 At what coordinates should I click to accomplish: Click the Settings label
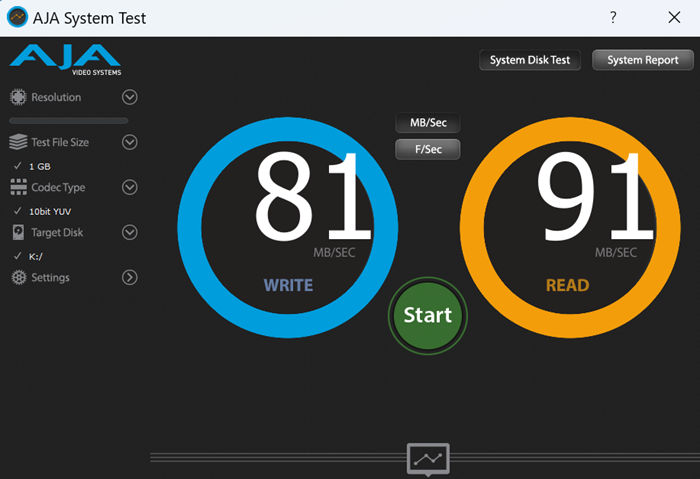tap(50, 278)
